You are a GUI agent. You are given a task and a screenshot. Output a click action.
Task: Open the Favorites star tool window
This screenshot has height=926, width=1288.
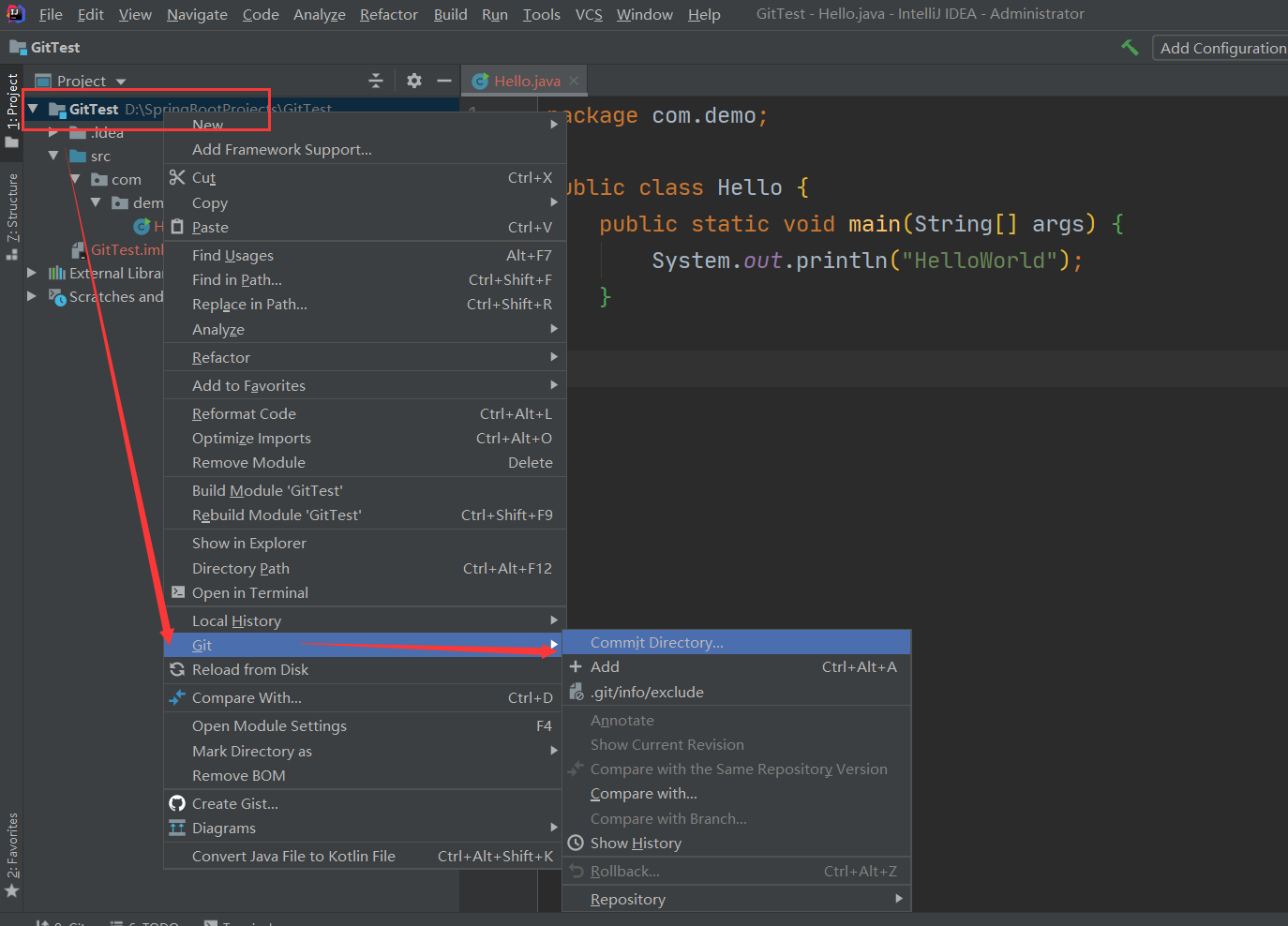pyautogui.click(x=12, y=890)
